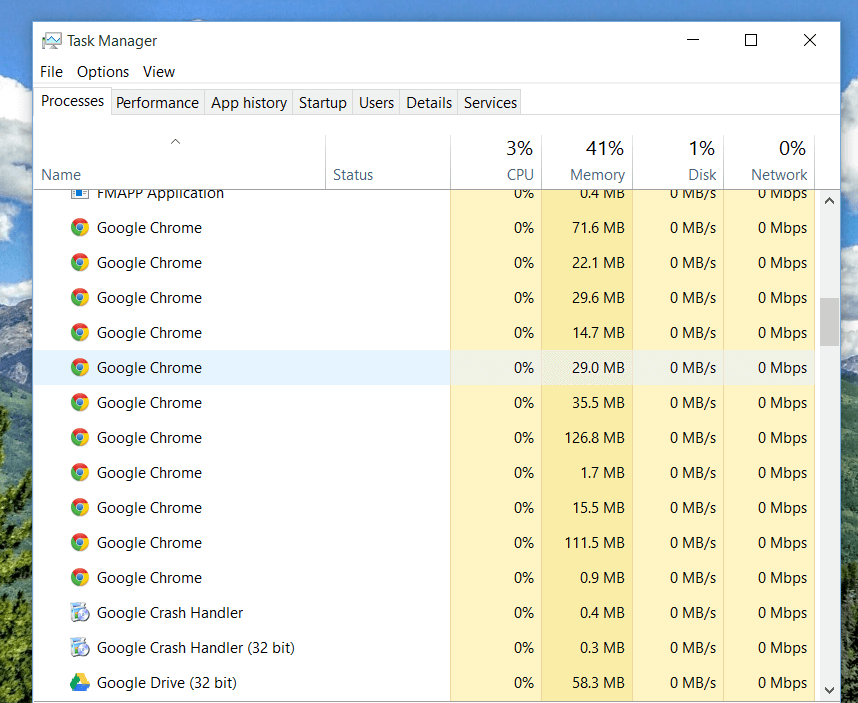Sort processes by the Network column header

pyautogui.click(x=769, y=162)
